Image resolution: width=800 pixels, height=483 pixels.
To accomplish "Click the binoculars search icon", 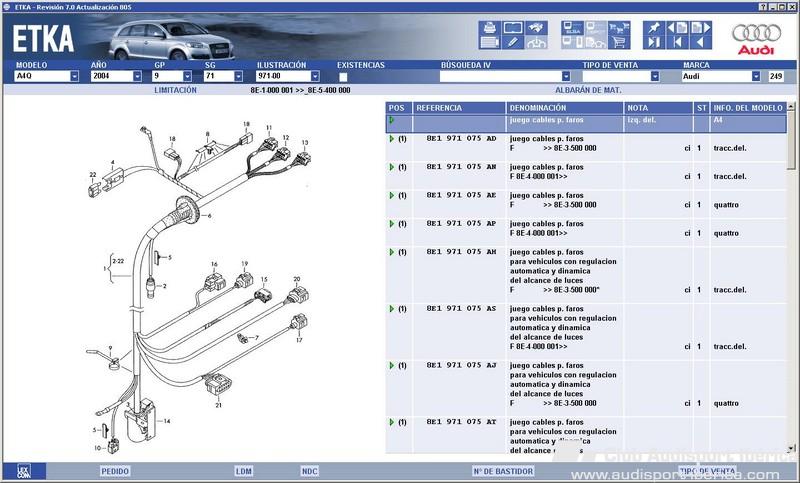I will (x=536, y=28).
